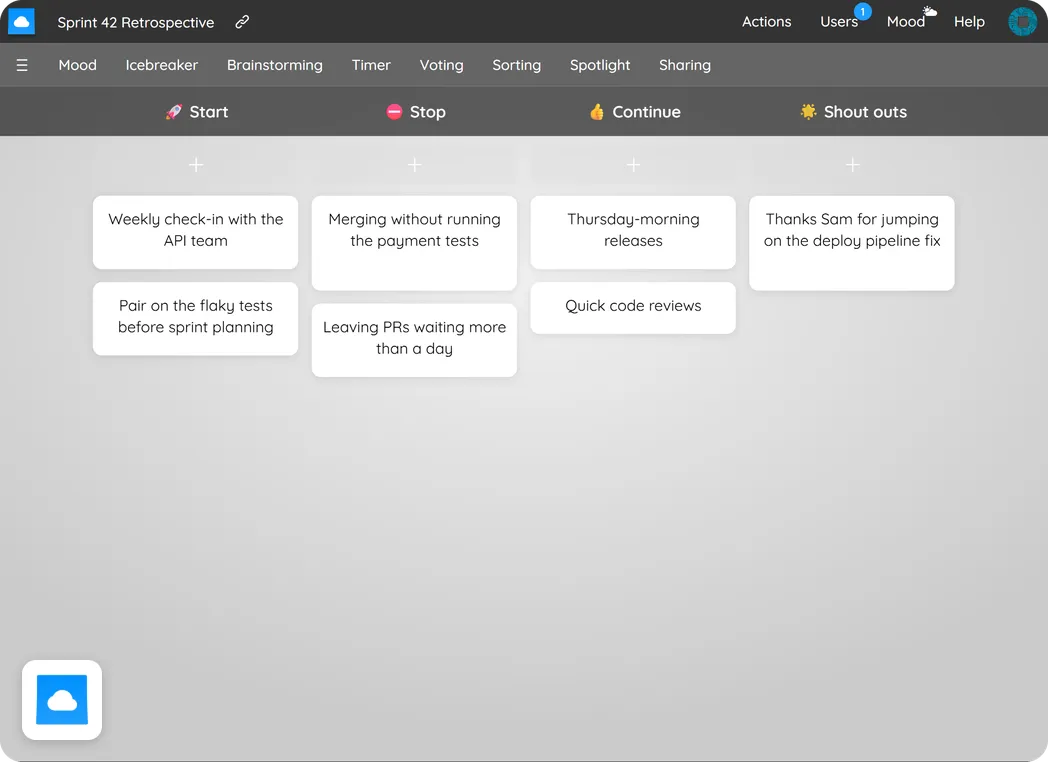Screen dimensions: 1048x762
Task: Add a card to the Stop column
Action: pyautogui.click(x=414, y=165)
